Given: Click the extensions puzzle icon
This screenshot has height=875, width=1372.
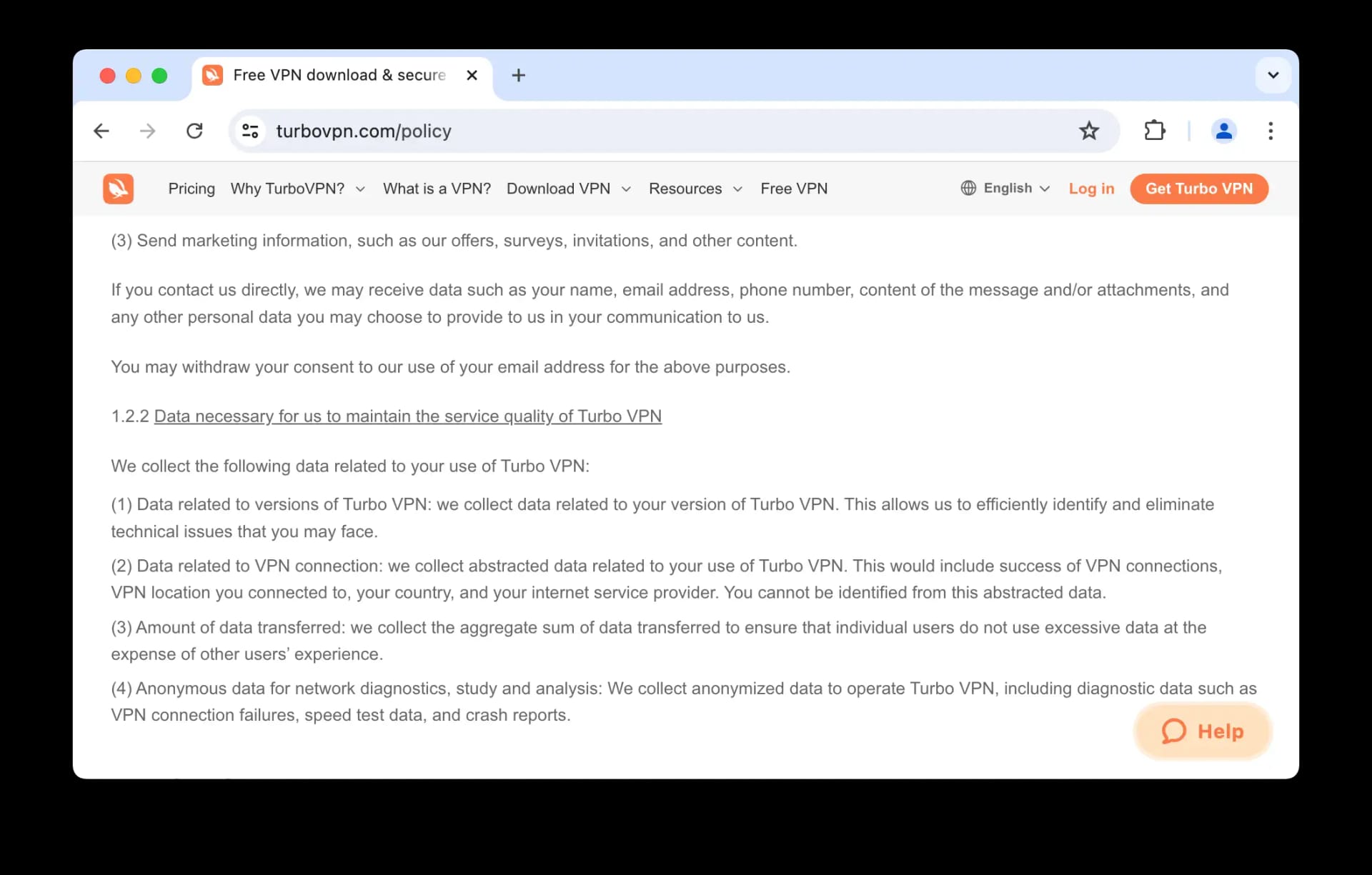Looking at the screenshot, I should (1155, 131).
